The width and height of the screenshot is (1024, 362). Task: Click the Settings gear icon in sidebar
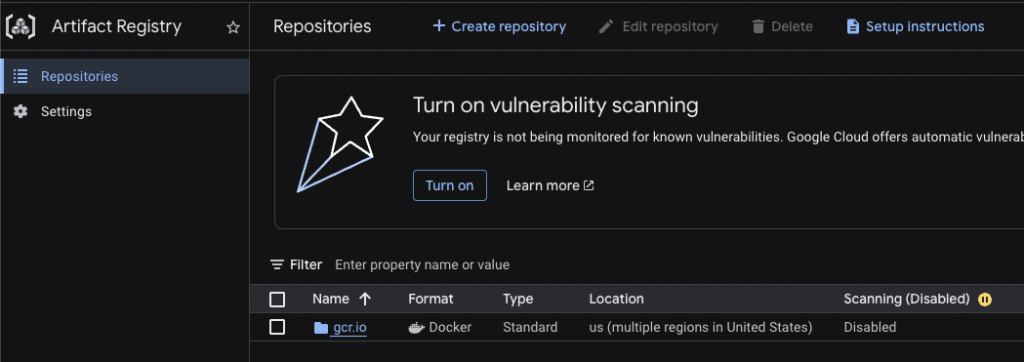[21, 112]
